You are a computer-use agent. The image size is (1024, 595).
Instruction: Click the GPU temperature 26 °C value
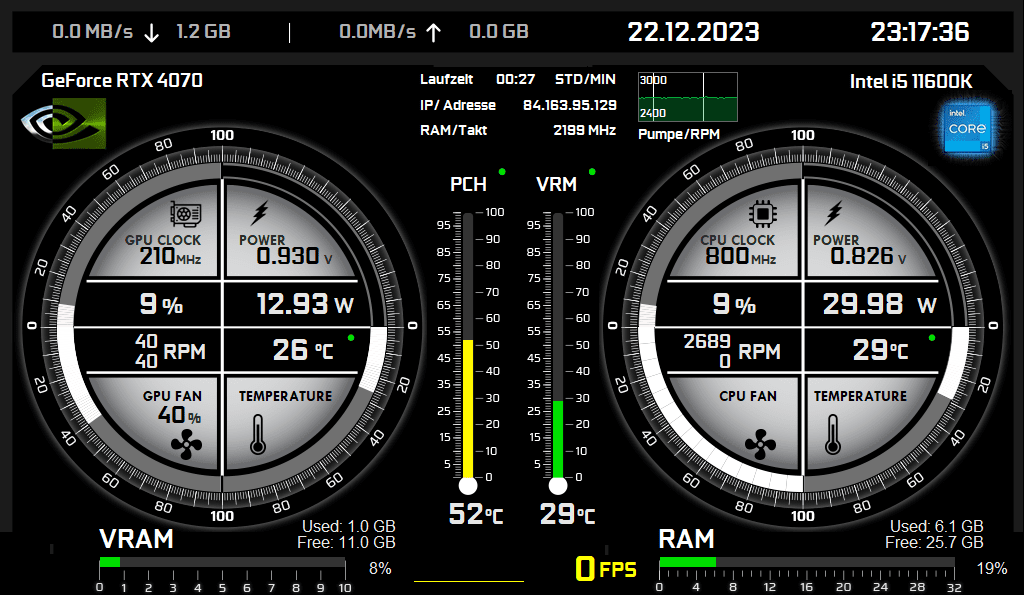(x=303, y=351)
